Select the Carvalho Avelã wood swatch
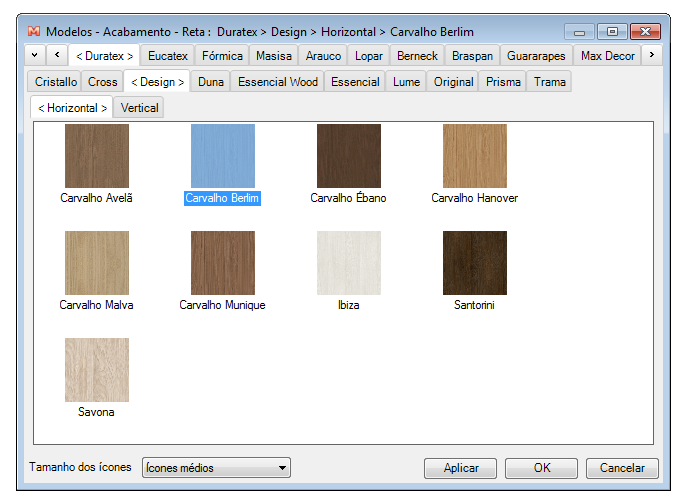697x497 pixels. [x=97, y=156]
